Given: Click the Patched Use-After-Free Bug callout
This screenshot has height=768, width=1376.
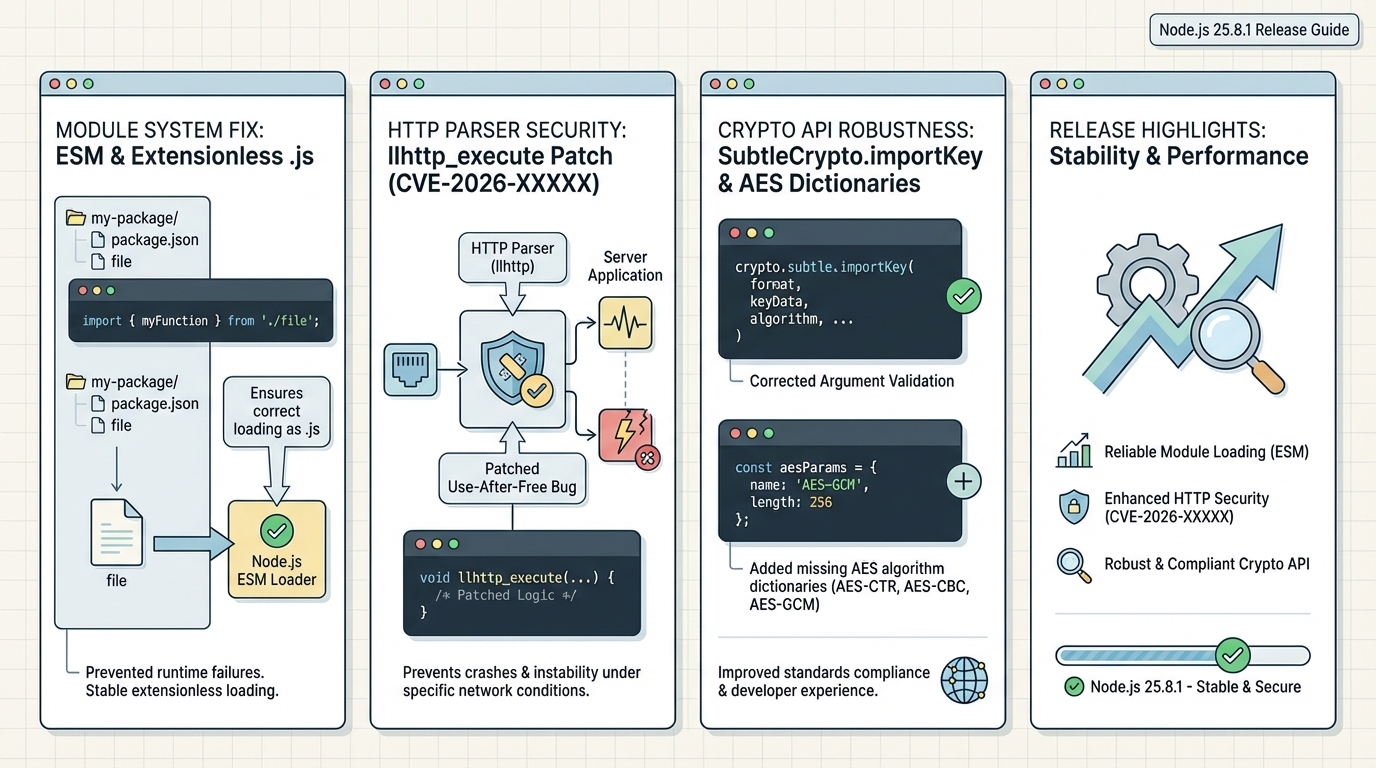Looking at the screenshot, I should (512, 478).
